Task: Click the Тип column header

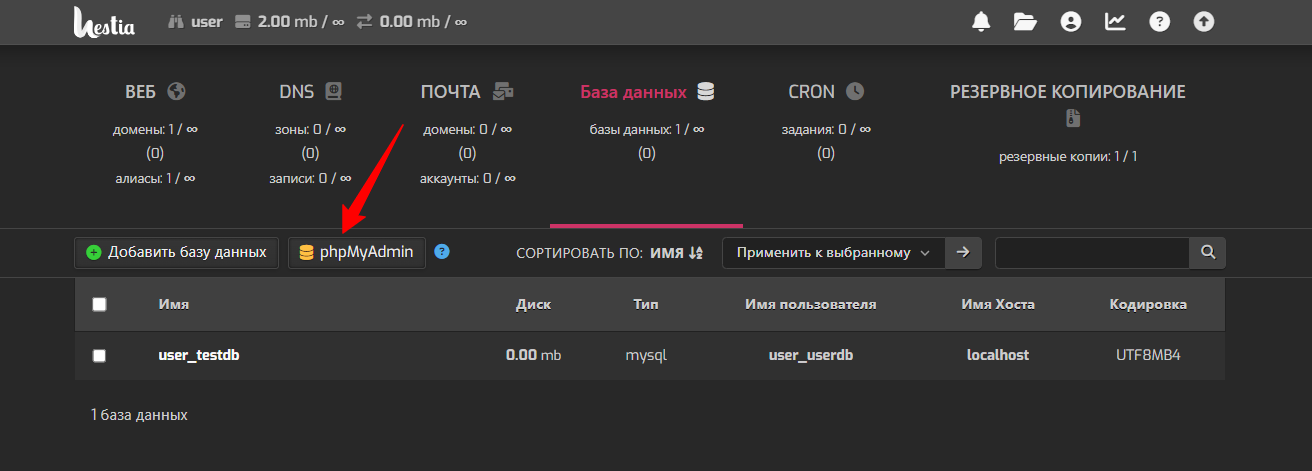Action: (645, 304)
